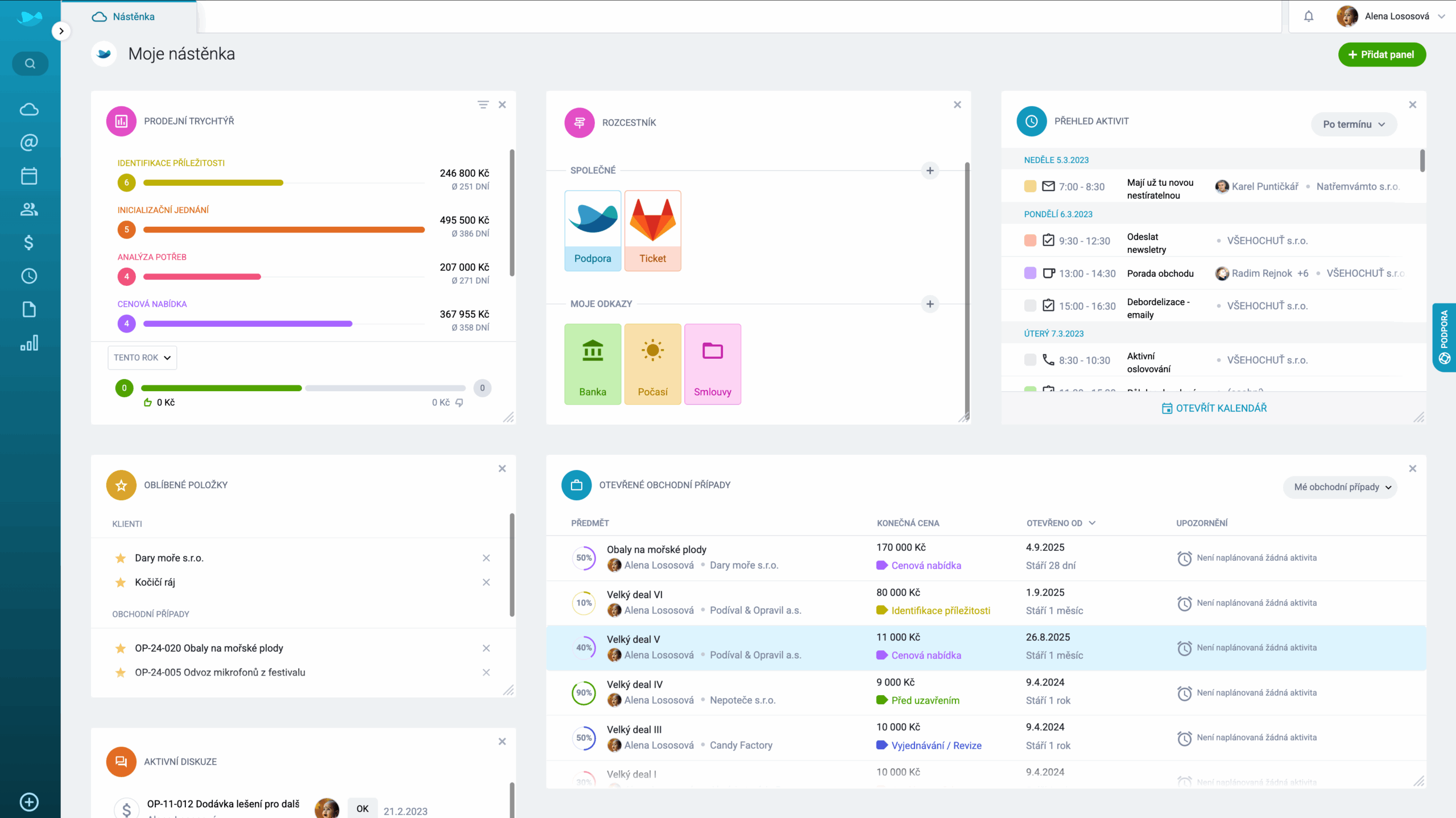Remove star from Dary moře s.r.o. favorite

pyautogui.click(x=121, y=558)
